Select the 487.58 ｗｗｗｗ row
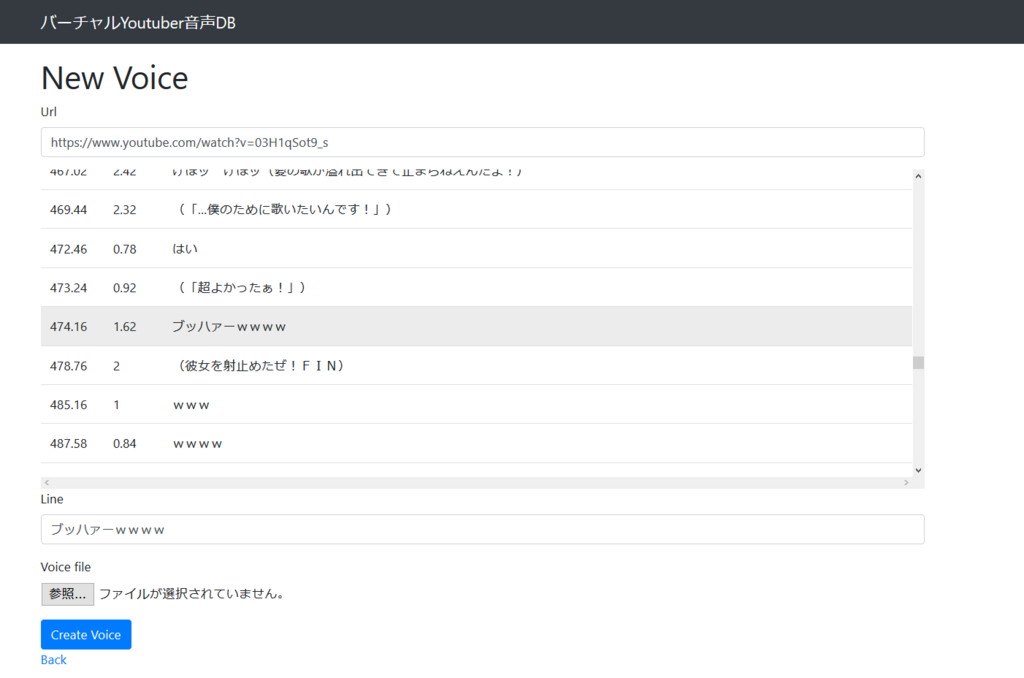The width and height of the screenshot is (1024, 678). (476, 444)
